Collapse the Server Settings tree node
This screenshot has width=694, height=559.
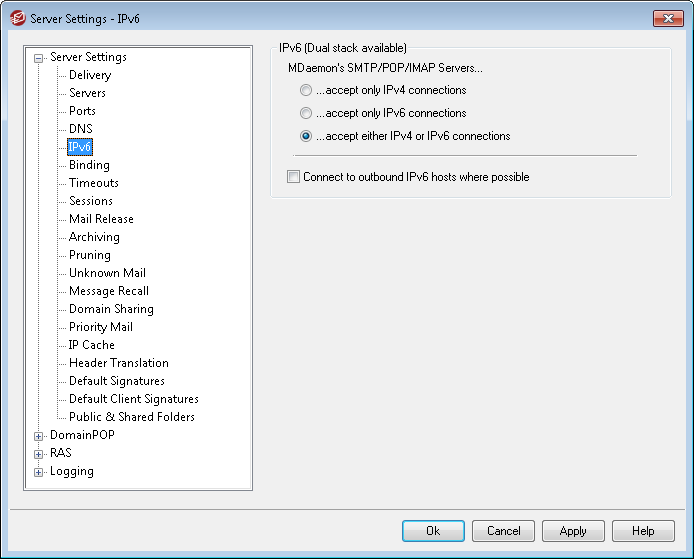point(39,58)
